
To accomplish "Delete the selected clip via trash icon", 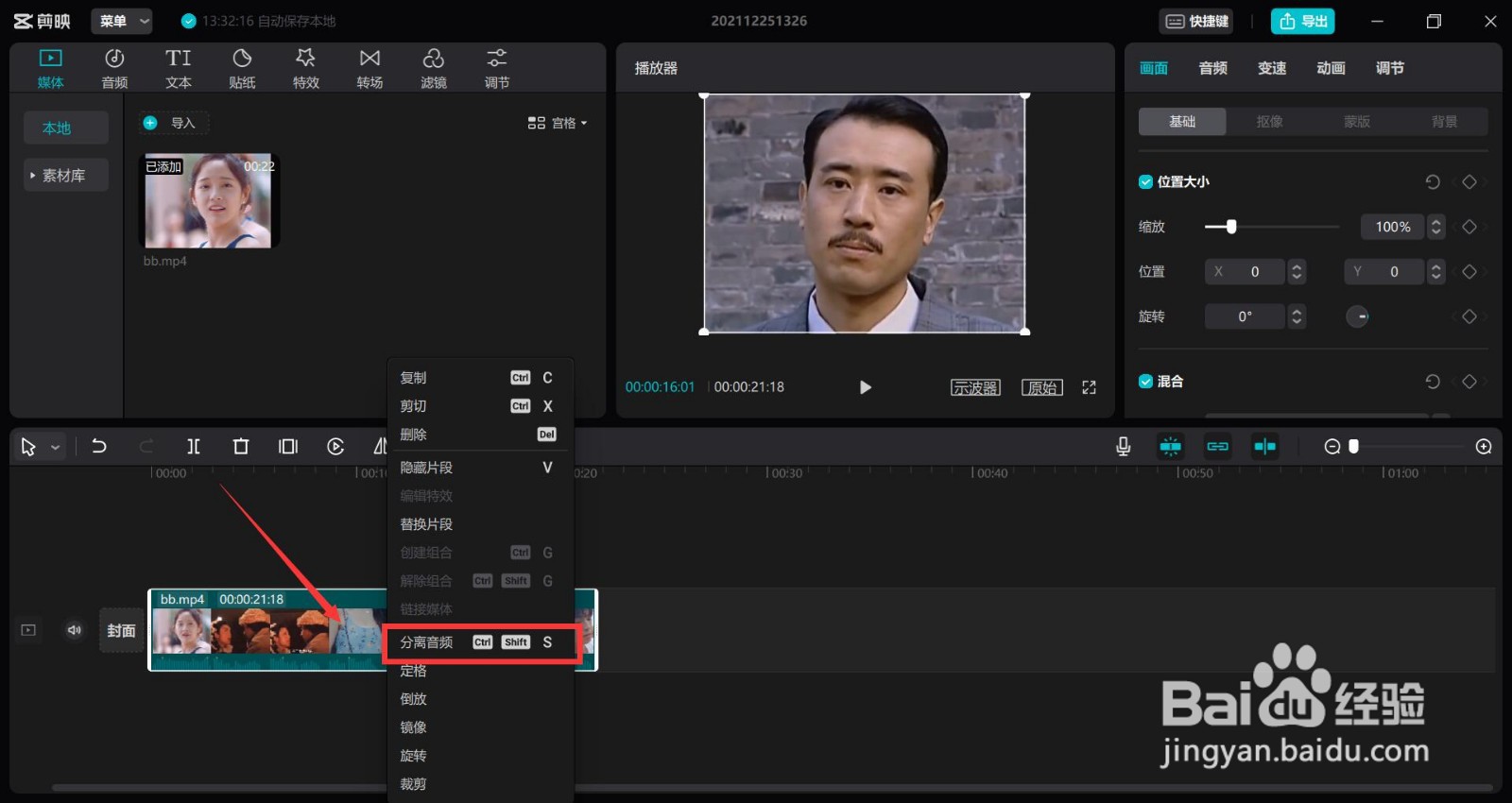I will 241,447.
